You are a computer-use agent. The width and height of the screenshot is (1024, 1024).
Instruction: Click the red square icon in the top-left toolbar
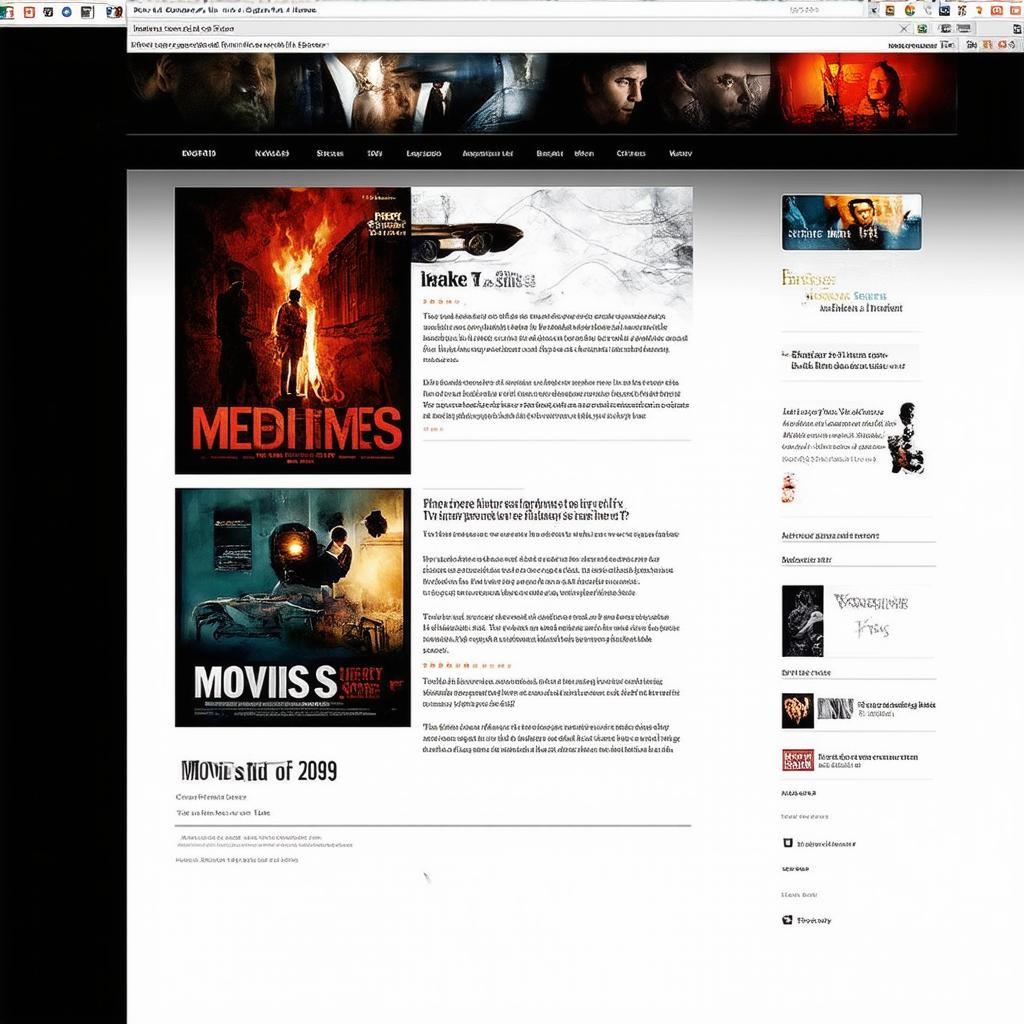click(29, 12)
